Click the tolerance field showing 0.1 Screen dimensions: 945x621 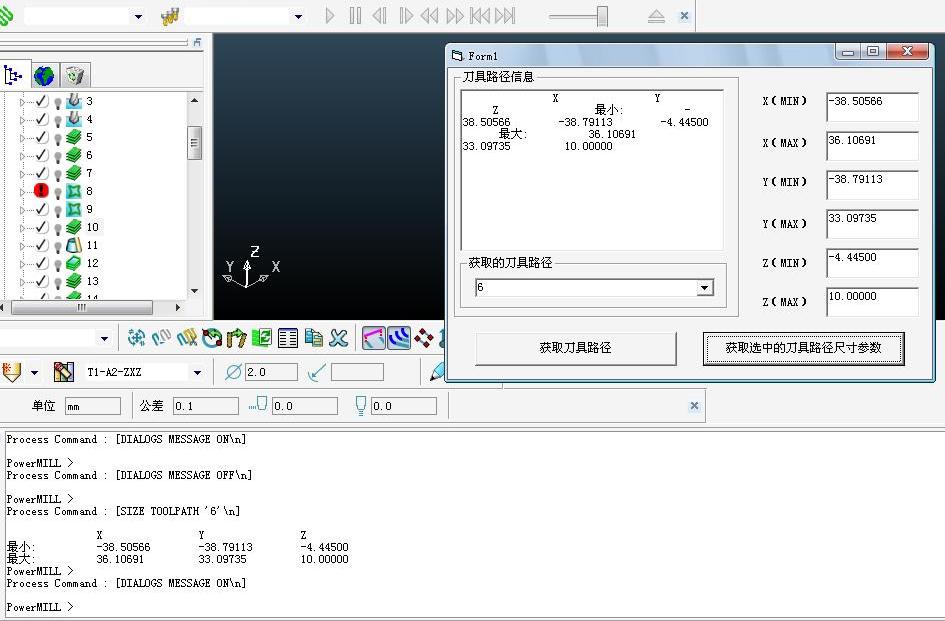(x=206, y=406)
